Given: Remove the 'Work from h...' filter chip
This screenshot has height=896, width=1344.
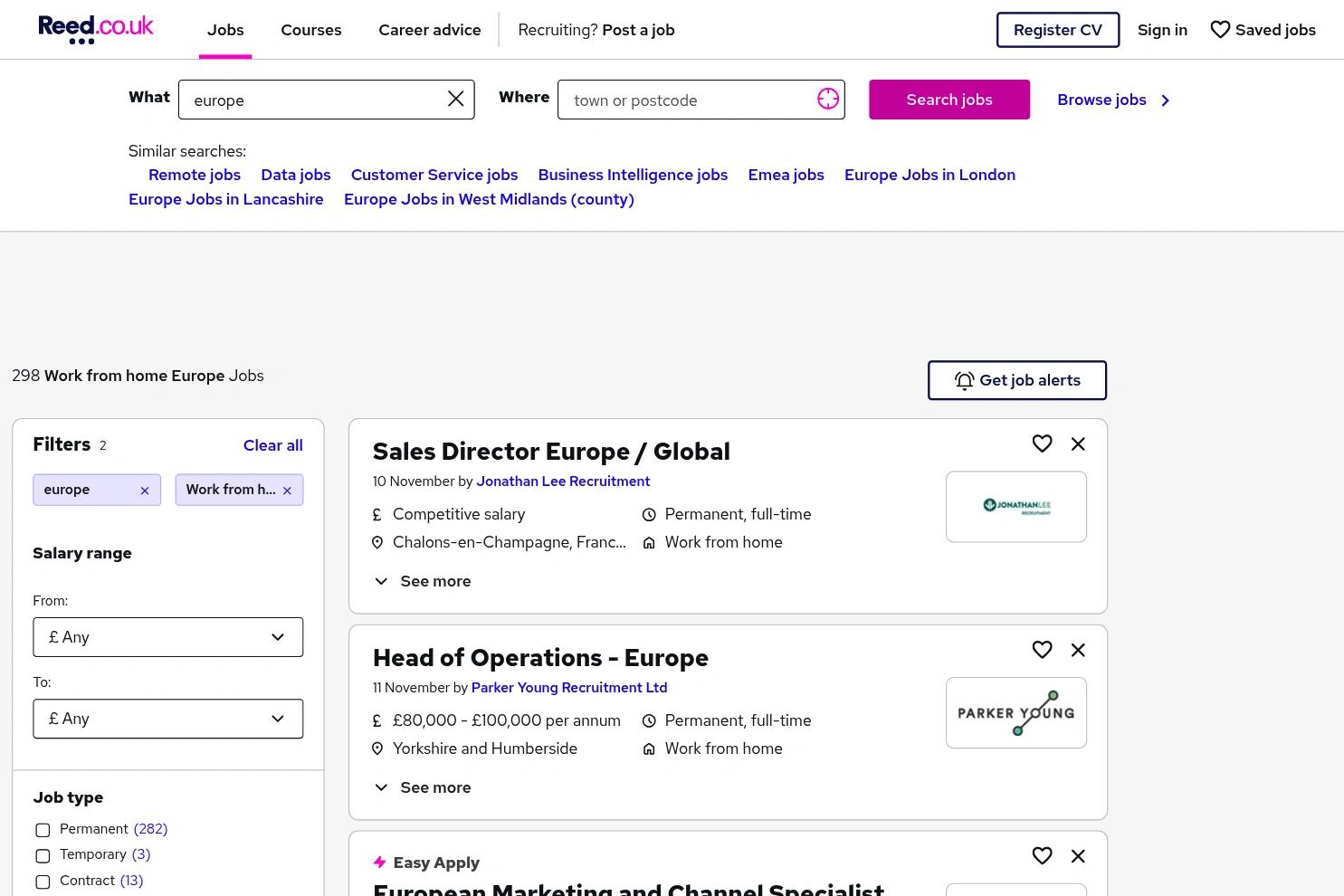Looking at the screenshot, I should click(x=287, y=491).
